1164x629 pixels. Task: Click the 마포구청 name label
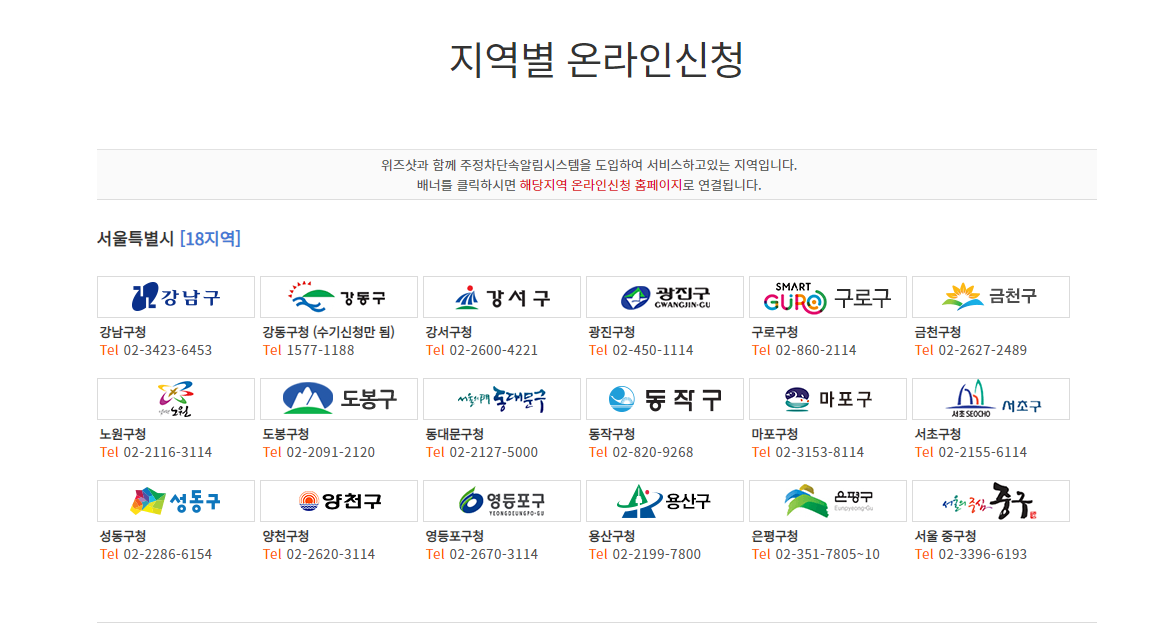click(774, 434)
